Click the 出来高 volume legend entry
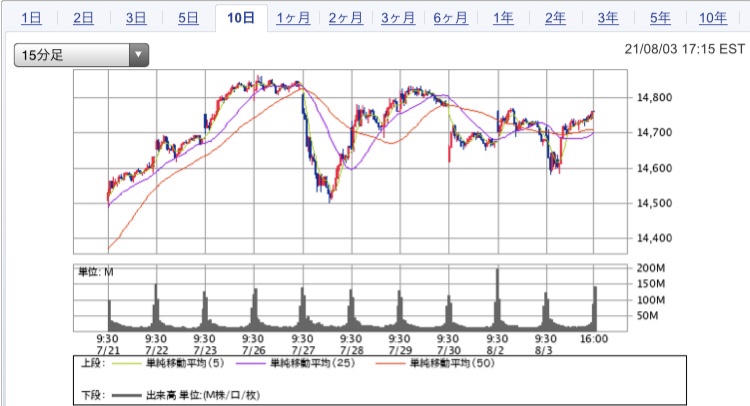The image size is (750, 406). [x=203, y=395]
